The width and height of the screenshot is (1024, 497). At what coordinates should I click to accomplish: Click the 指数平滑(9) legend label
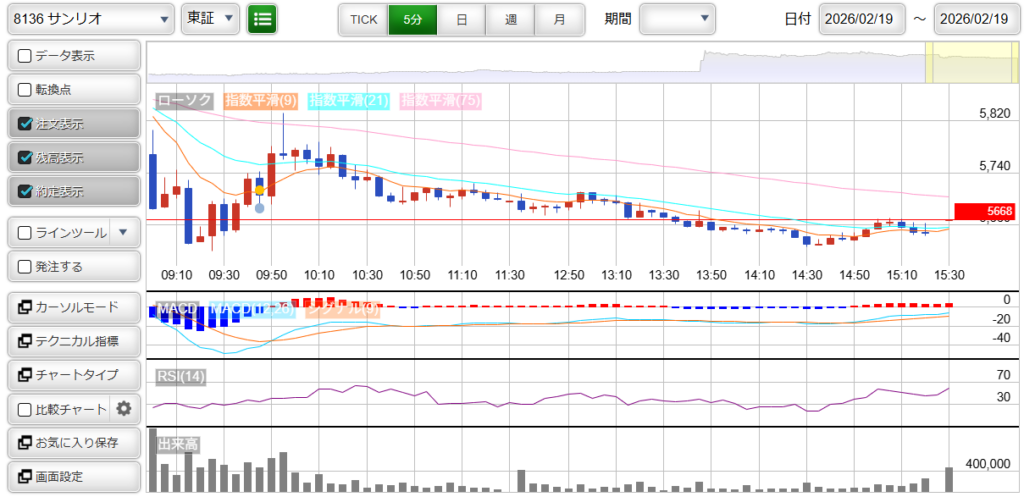coord(260,100)
